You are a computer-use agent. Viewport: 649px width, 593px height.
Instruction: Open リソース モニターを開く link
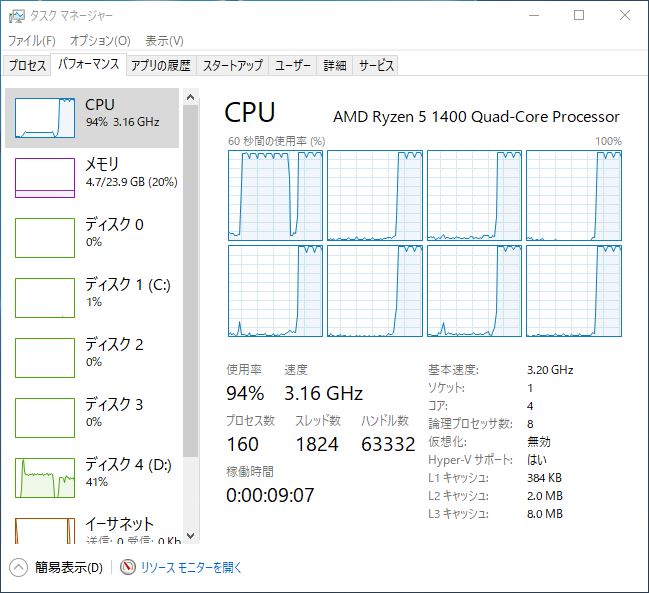(191, 567)
